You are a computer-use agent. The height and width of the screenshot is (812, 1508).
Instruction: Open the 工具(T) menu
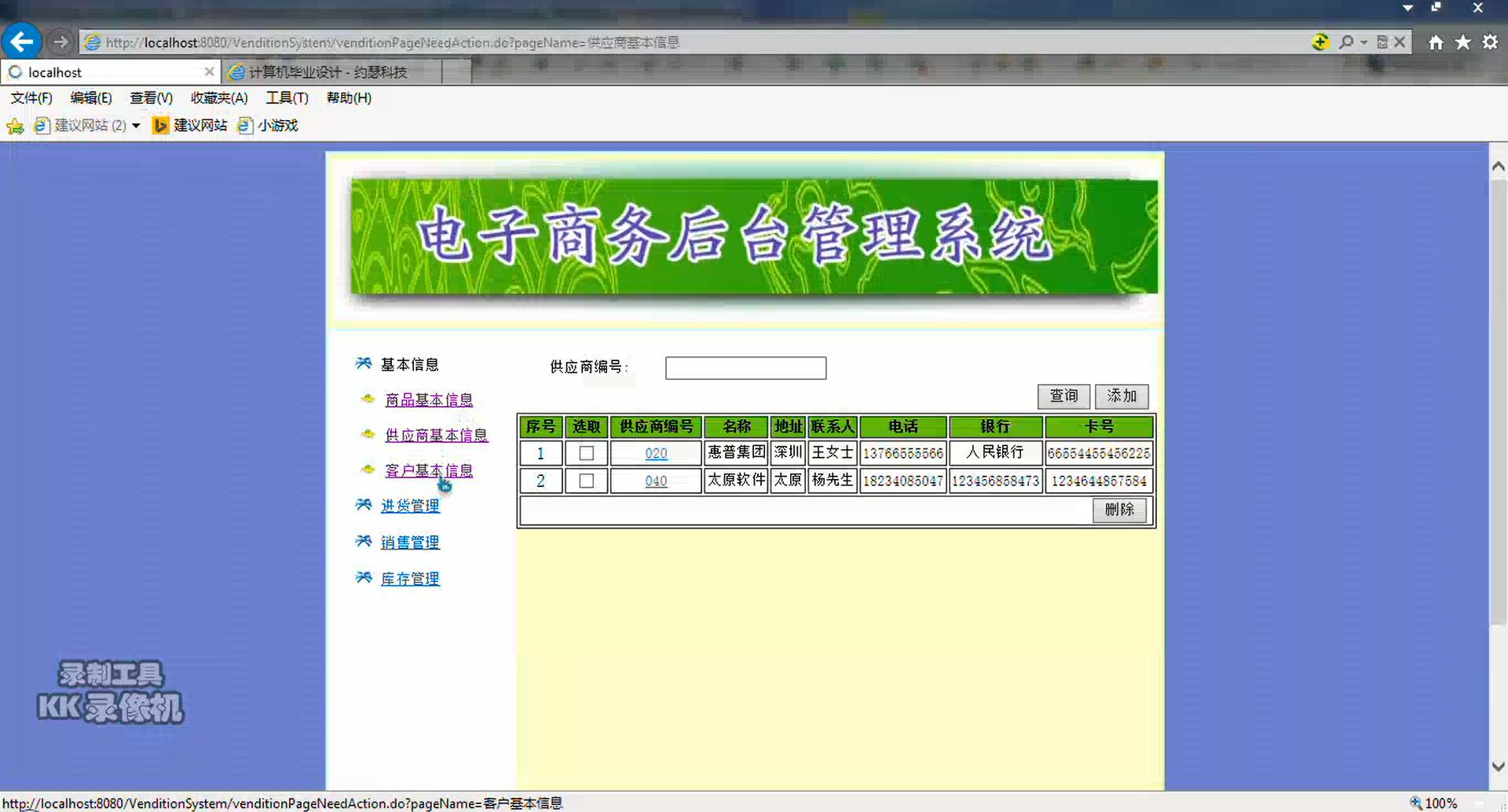287,98
